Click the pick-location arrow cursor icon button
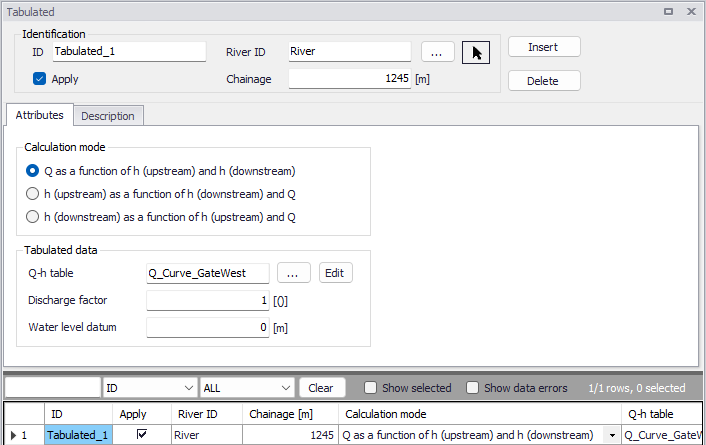The width and height of the screenshot is (706, 445). (x=475, y=52)
